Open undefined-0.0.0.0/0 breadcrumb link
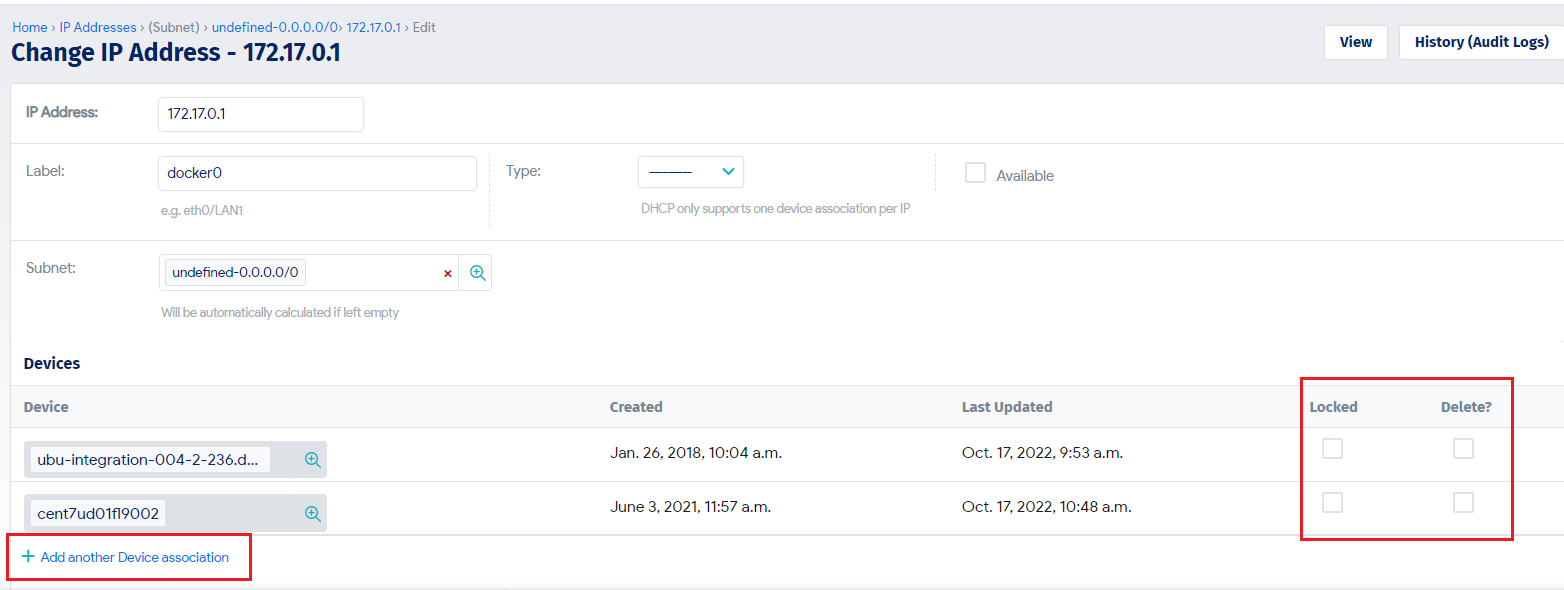The height and width of the screenshot is (590, 1564). tap(275, 27)
